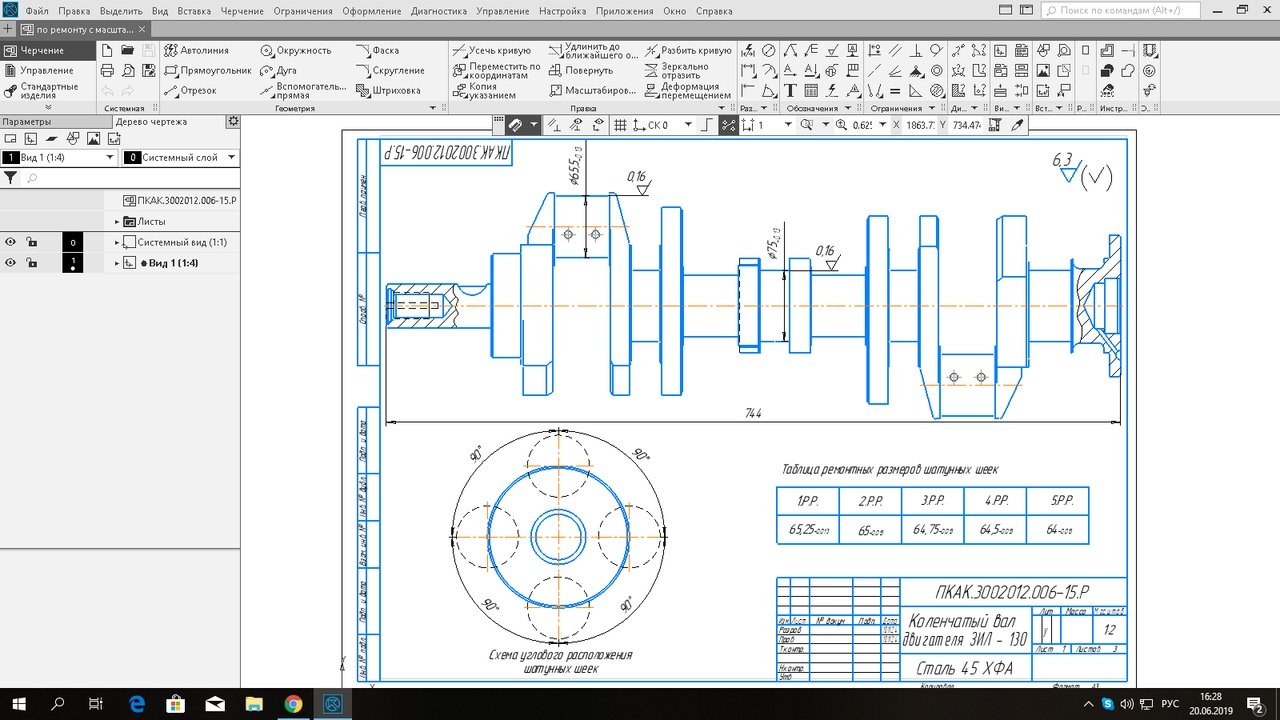Open the Оформление menu
Screen dimensions: 1280x720
(x=371, y=11)
